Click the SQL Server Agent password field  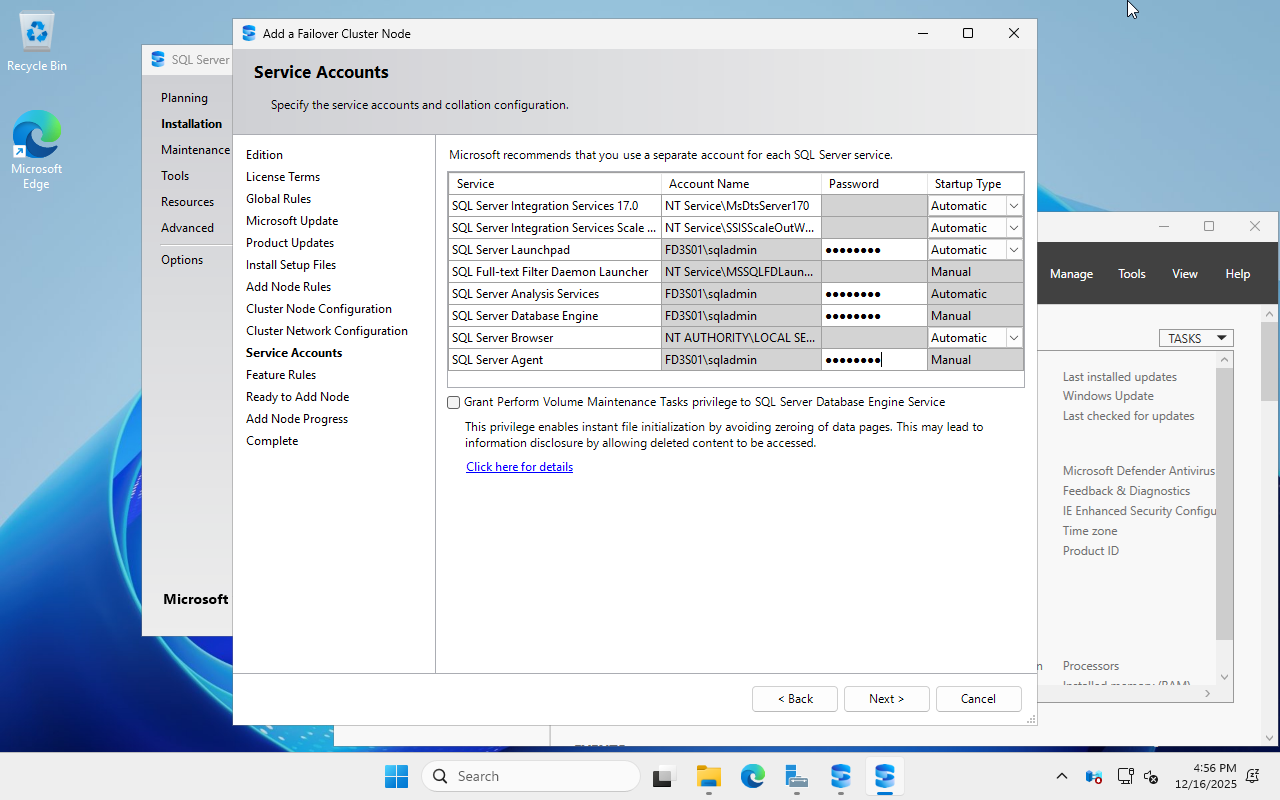[873, 360]
